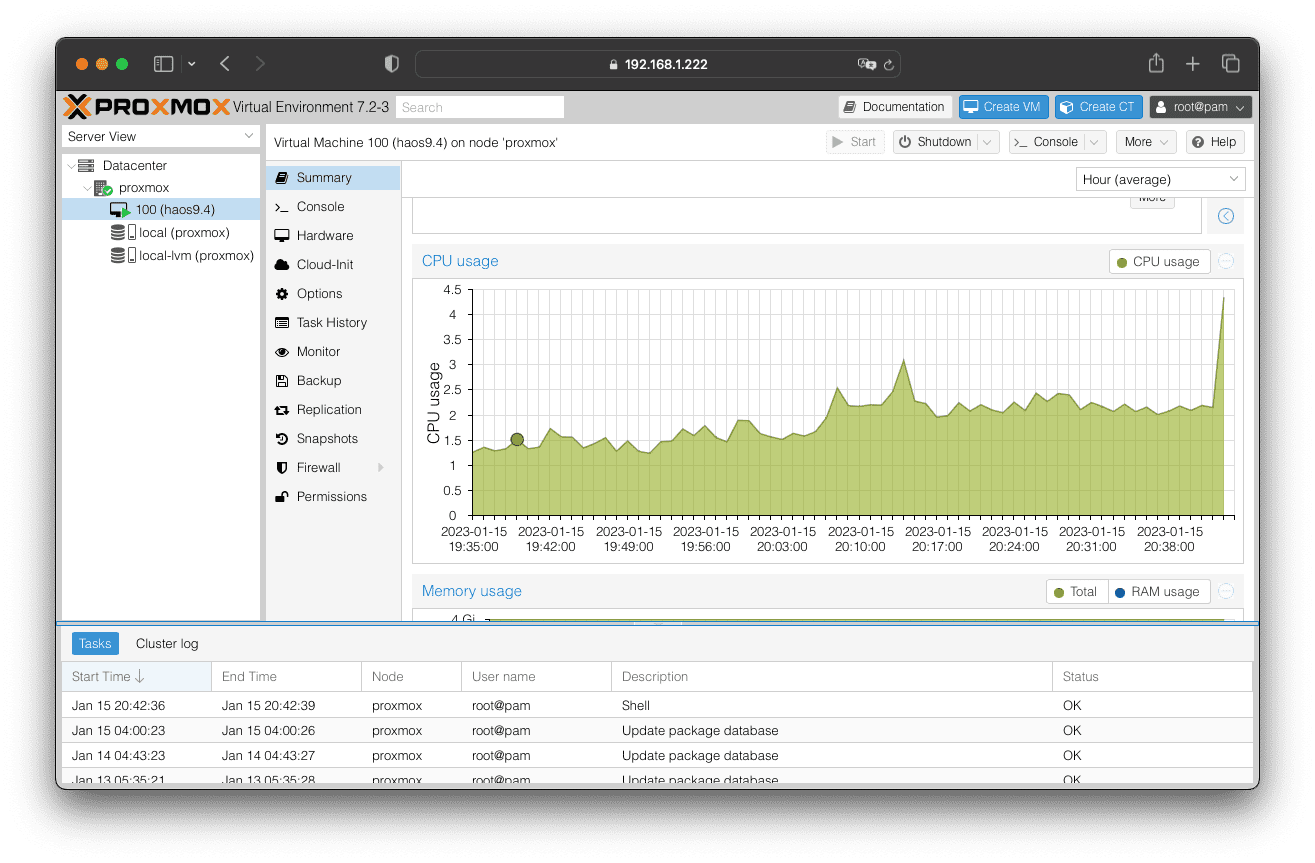Image resolution: width=1315 pixels, height=863 pixels.
Task: Open the Backup floppy disk icon
Action: (x=281, y=381)
